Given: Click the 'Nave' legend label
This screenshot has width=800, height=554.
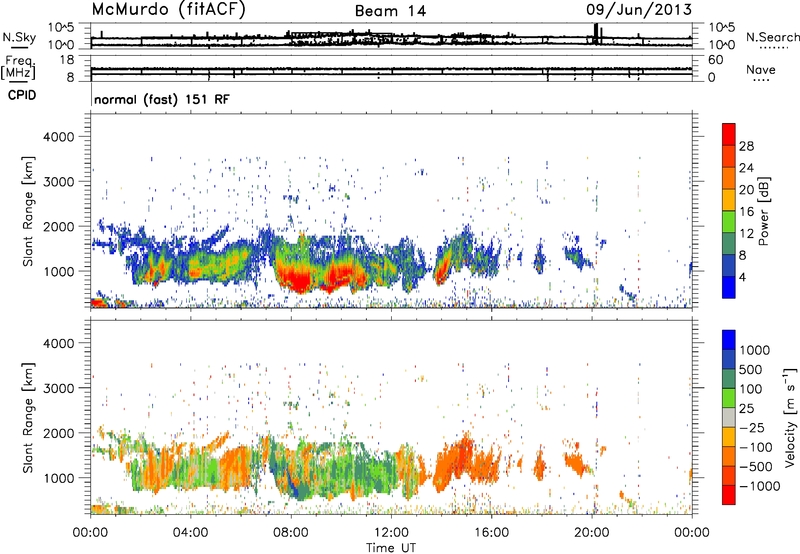Looking at the screenshot, I should tap(761, 70).
